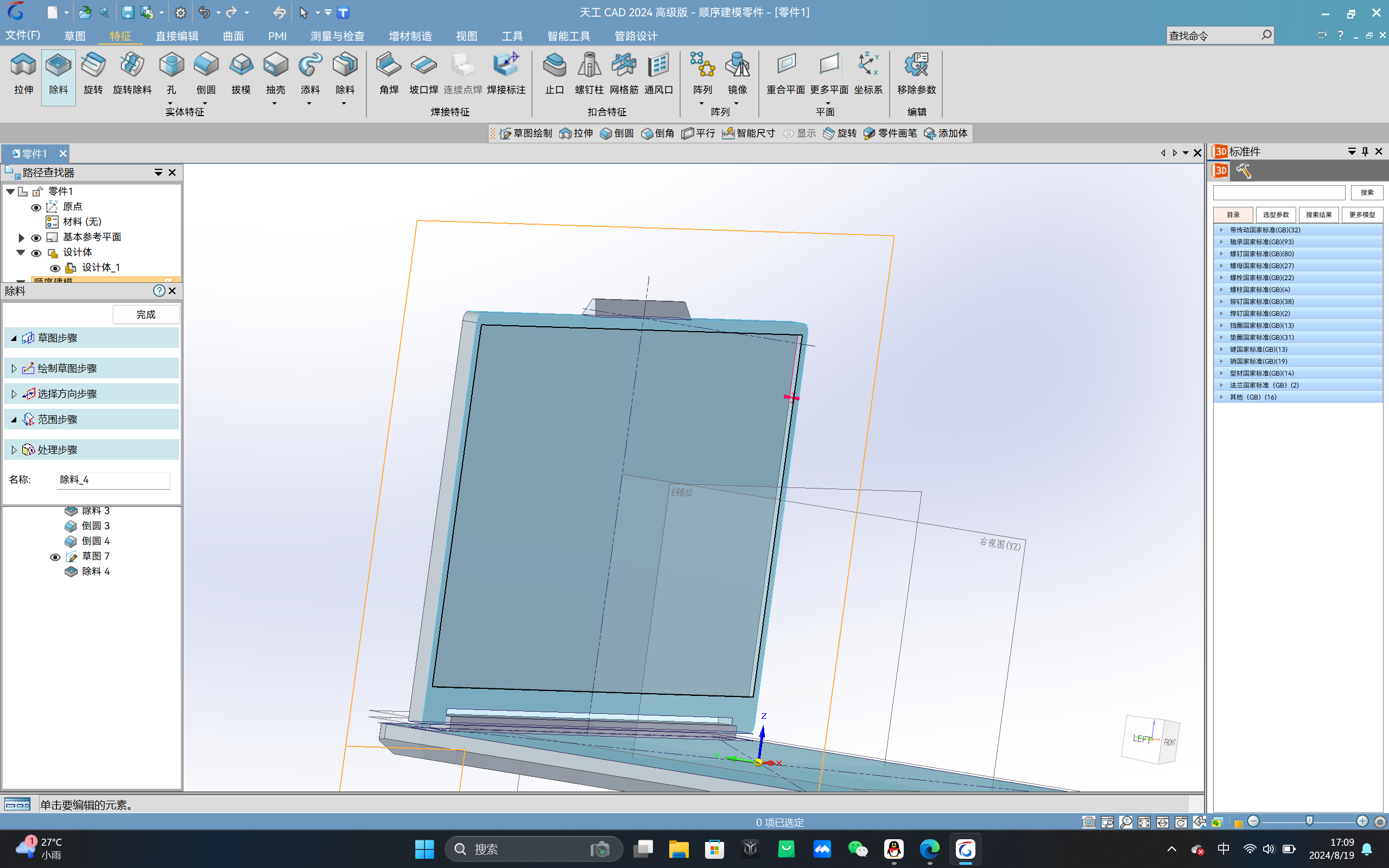
Task: Click the 重合平面 coincident plane icon
Action: coord(786,73)
